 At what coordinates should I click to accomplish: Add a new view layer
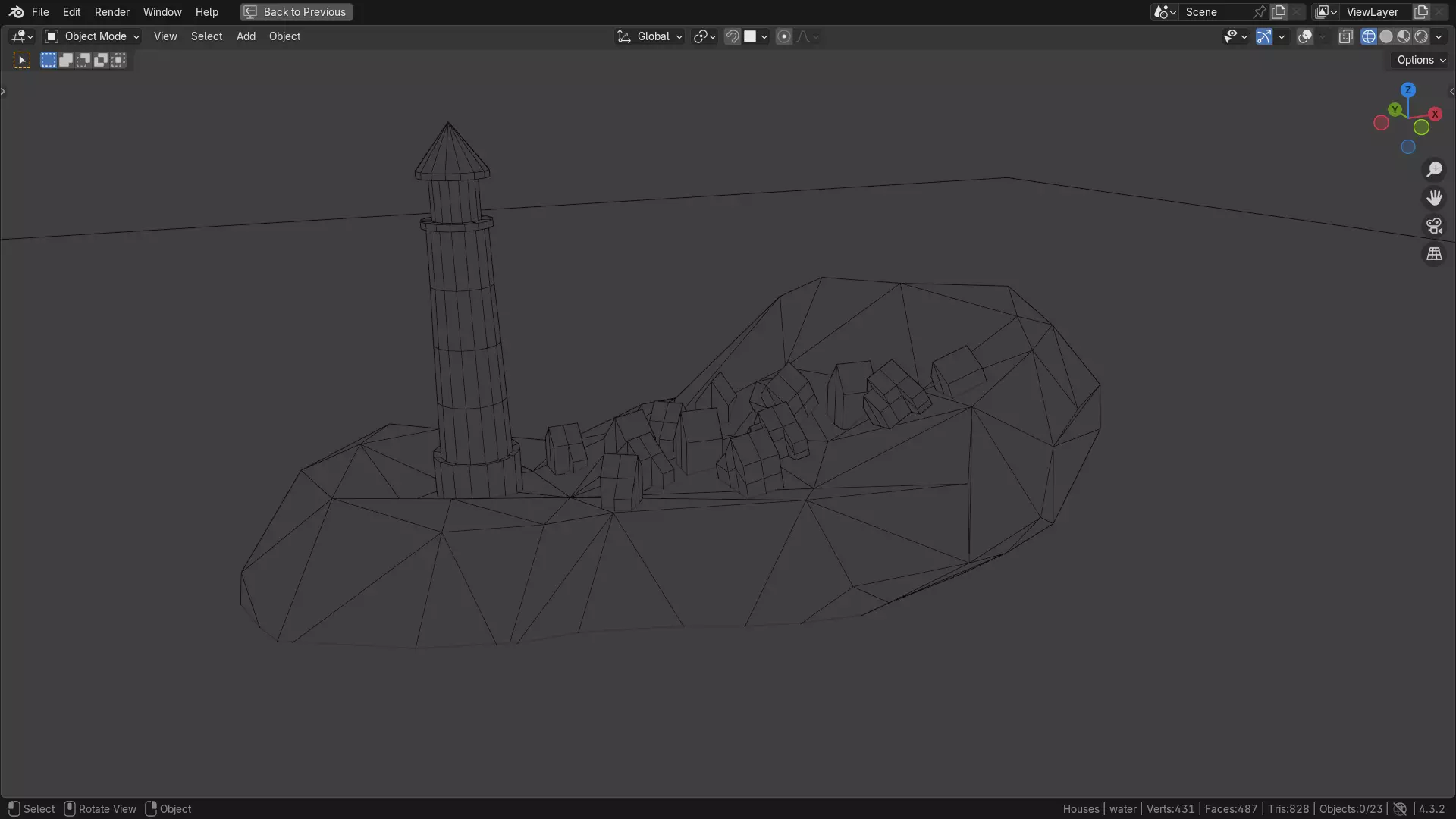(x=1421, y=12)
